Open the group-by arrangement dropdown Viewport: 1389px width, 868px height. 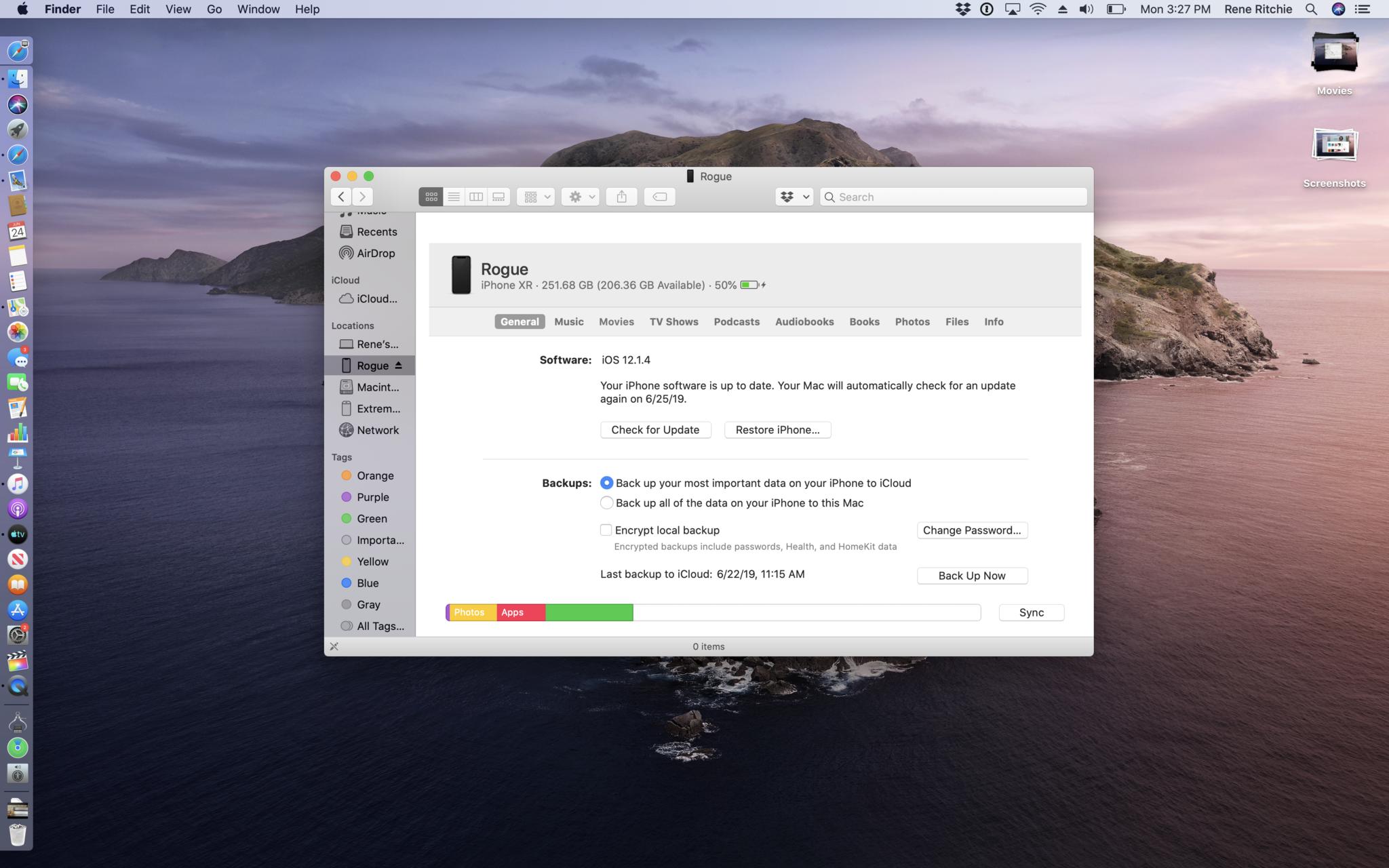[536, 197]
